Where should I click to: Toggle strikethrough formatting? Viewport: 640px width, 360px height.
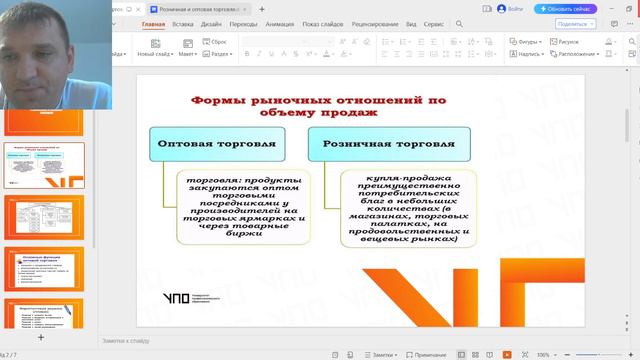pyautogui.click(x=296, y=54)
